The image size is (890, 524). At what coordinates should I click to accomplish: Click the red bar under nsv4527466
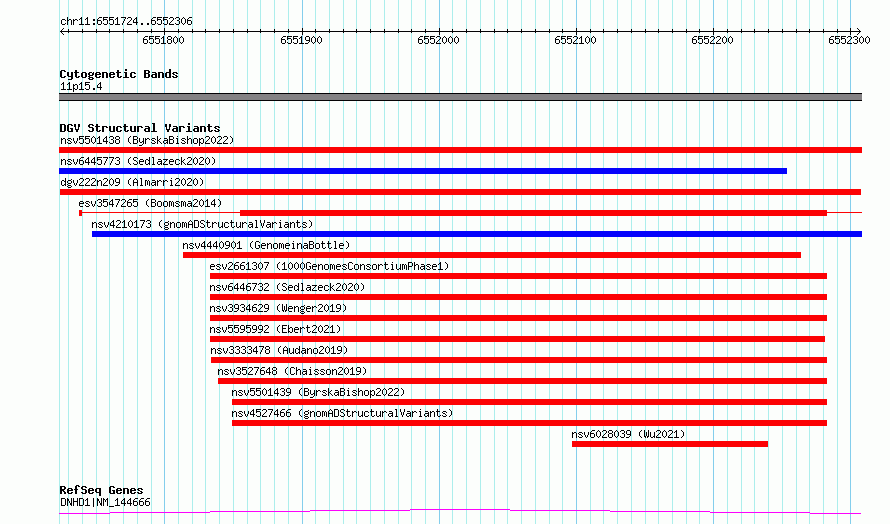(530, 423)
